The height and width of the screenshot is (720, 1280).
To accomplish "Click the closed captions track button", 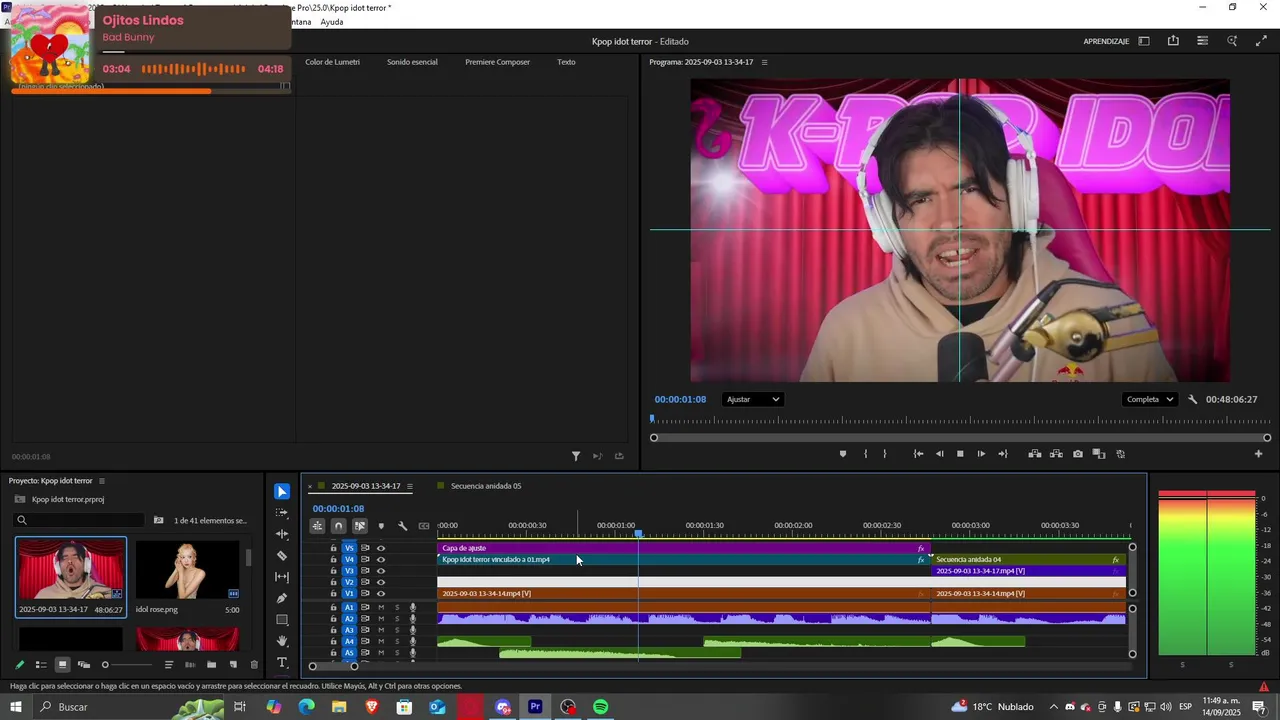I will pos(424,526).
